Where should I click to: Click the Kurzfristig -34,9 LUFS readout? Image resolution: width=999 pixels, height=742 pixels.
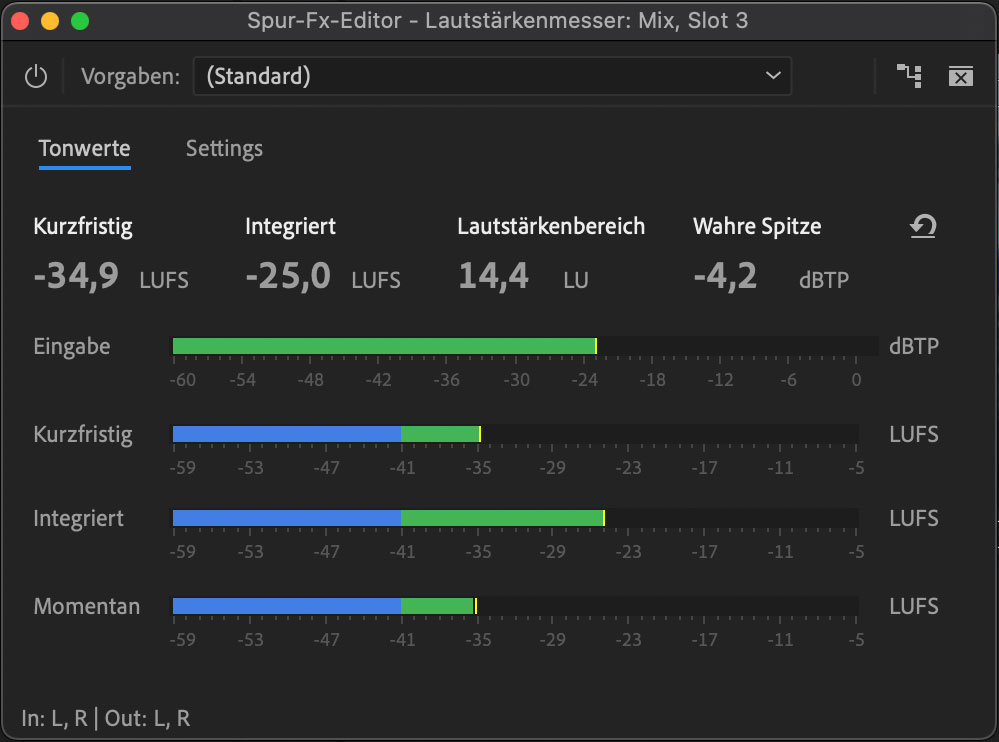pyautogui.click(x=76, y=277)
